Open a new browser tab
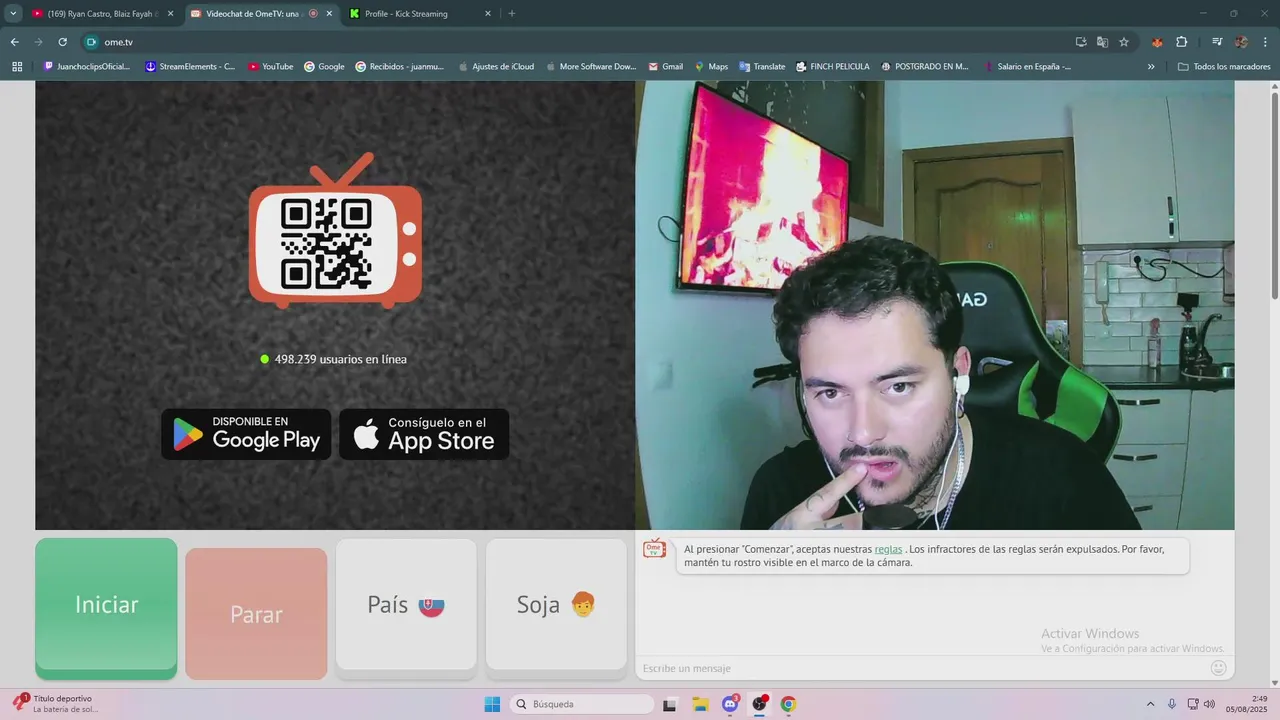This screenshot has width=1280, height=720. click(512, 14)
